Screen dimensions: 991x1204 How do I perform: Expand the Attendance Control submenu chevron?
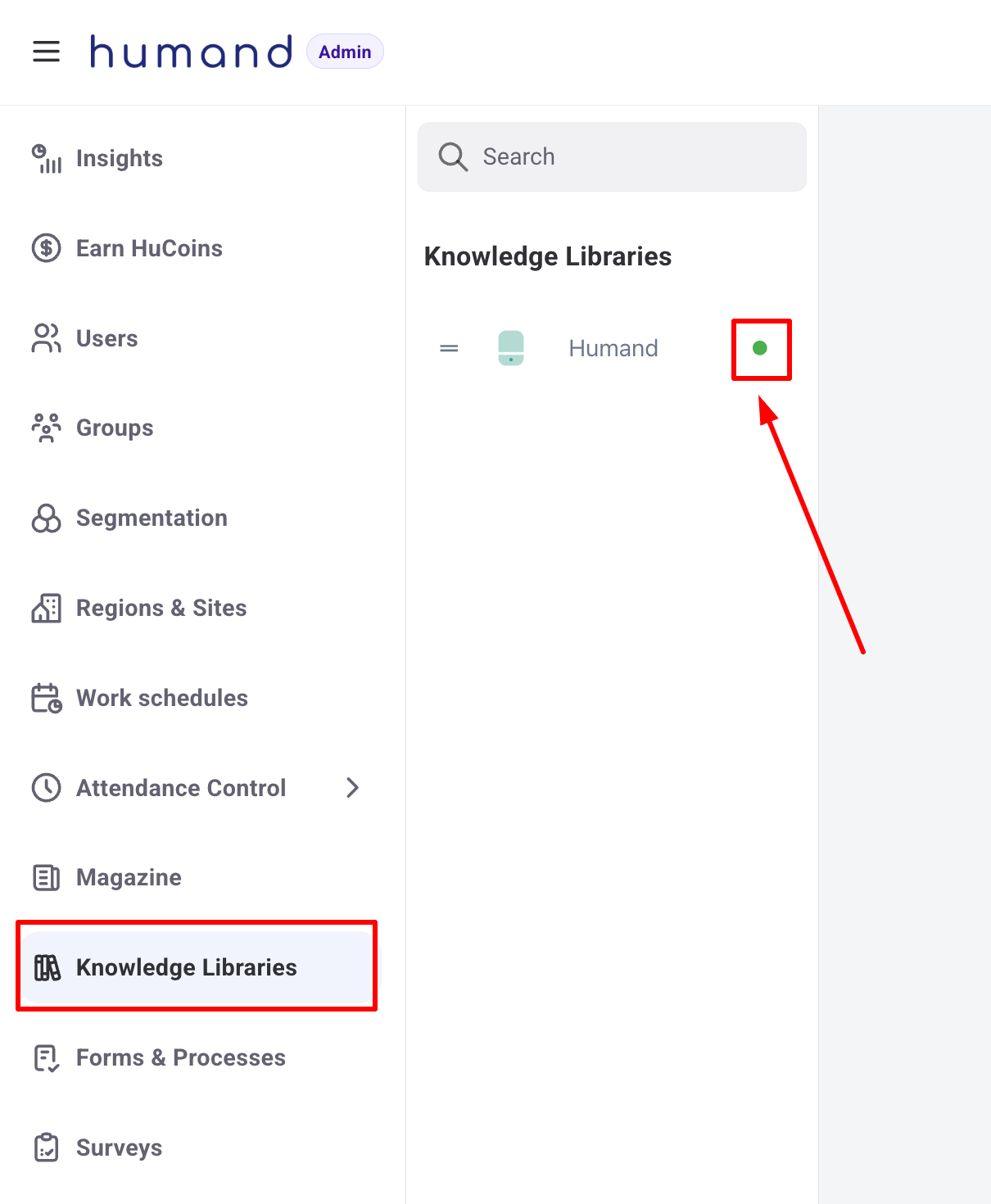pos(353,788)
